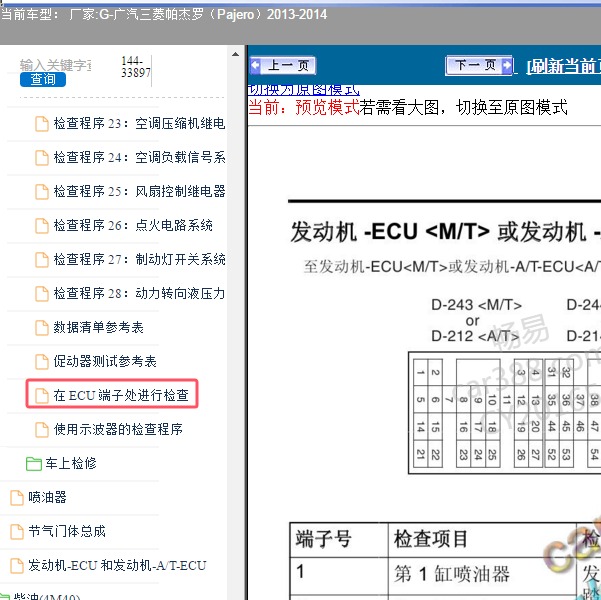Screen dimensions: 601x600
Task: Open 检查程序 23 空调压缩机继电 item
Action: coord(139,123)
